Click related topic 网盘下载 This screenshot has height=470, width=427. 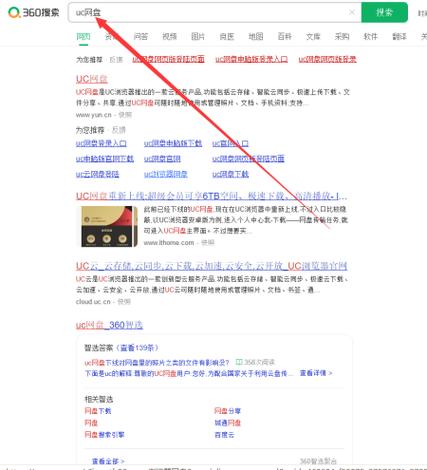98,411
